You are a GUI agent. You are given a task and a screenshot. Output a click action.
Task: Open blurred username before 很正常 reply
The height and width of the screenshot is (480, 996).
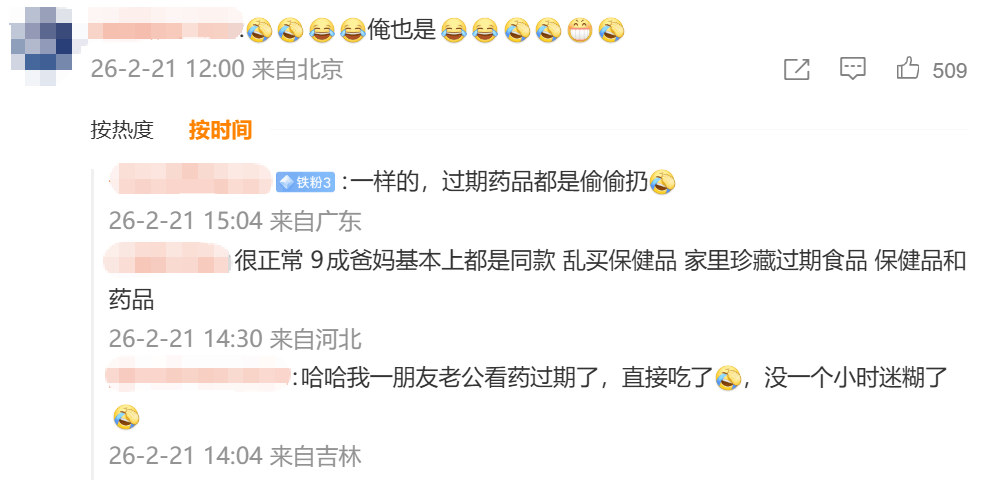coord(168,258)
